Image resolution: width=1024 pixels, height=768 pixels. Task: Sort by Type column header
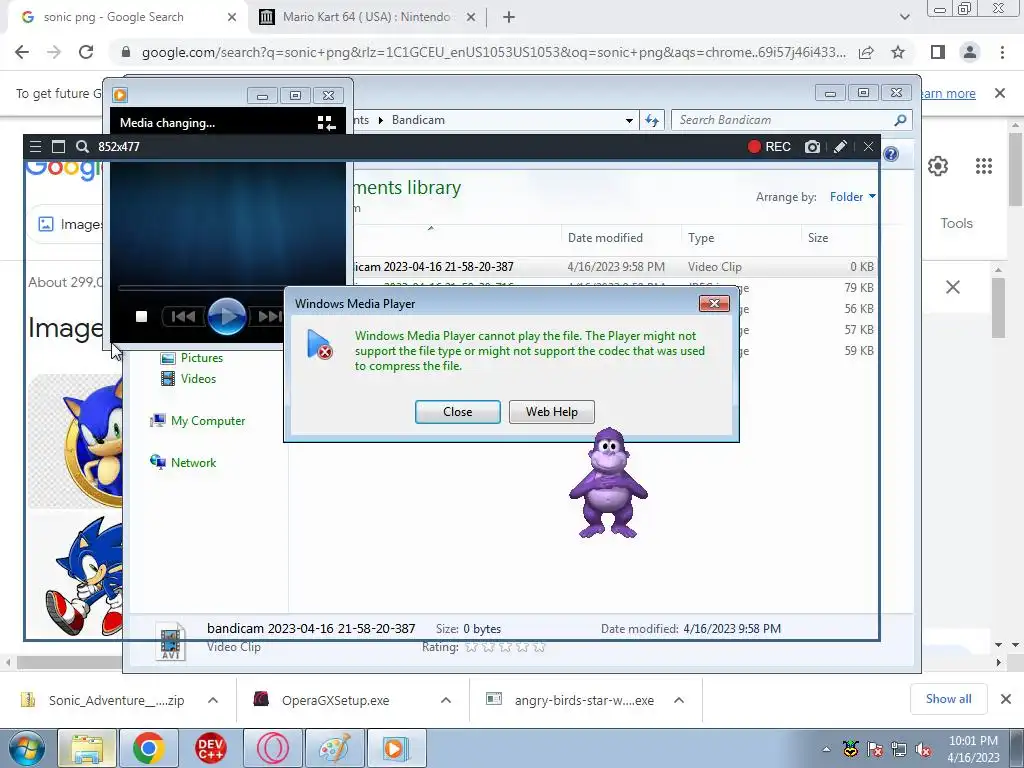[x=701, y=238]
